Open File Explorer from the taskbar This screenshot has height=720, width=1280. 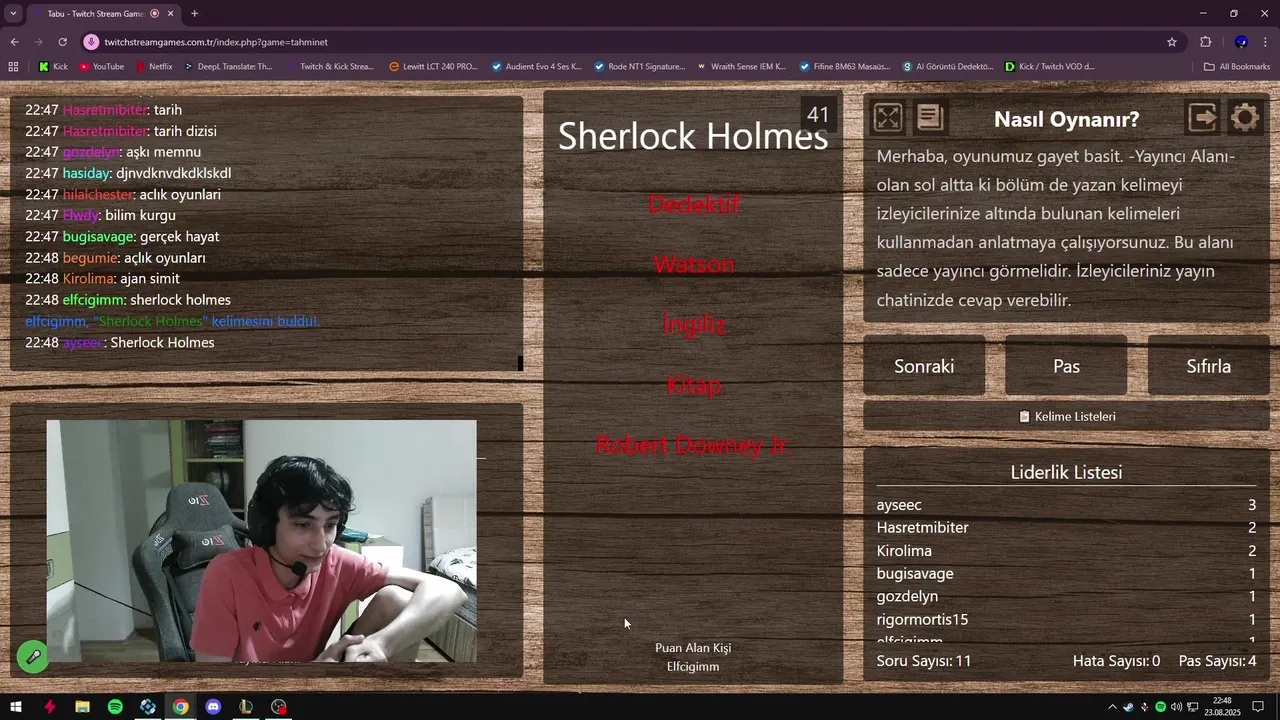[82, 707]
